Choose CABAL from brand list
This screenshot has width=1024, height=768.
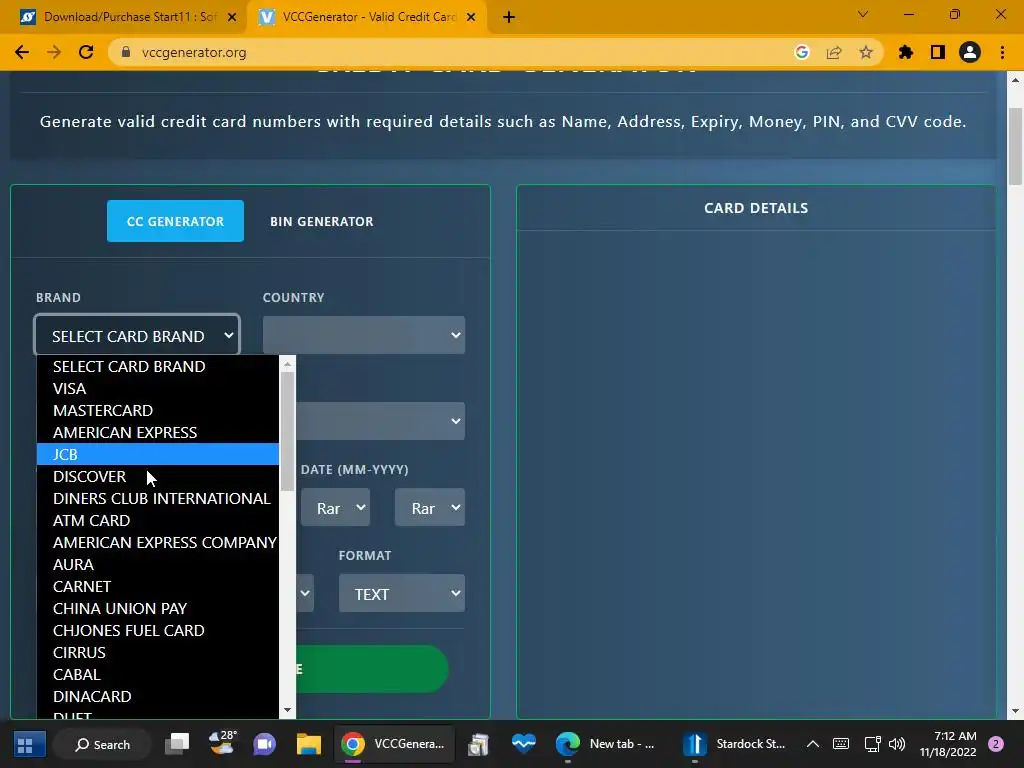click(157, 675)
